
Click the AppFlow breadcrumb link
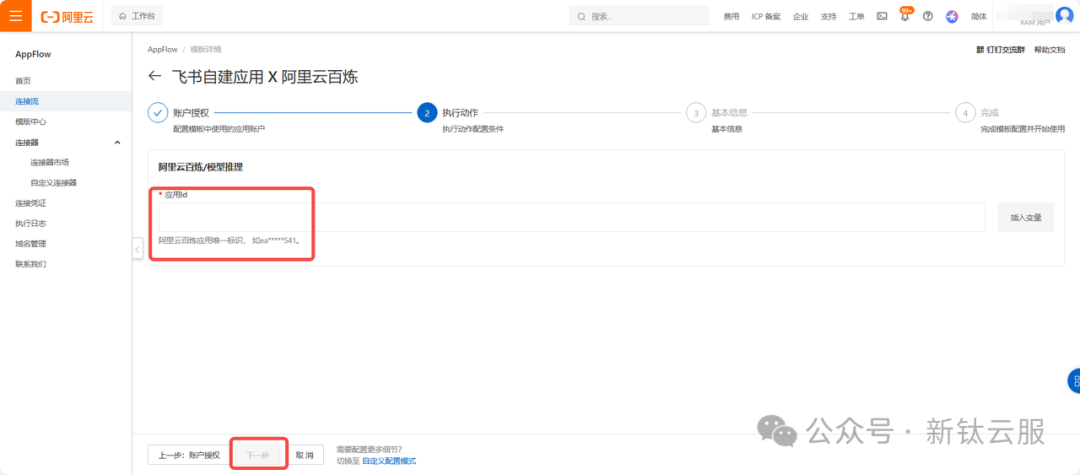click(163, 50)
